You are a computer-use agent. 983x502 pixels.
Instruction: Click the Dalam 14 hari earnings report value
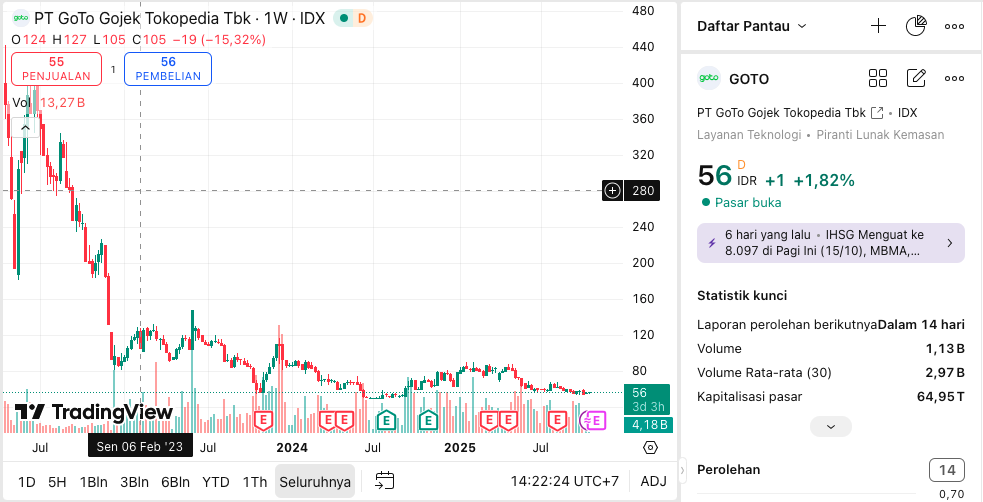[x=922, y=325]
